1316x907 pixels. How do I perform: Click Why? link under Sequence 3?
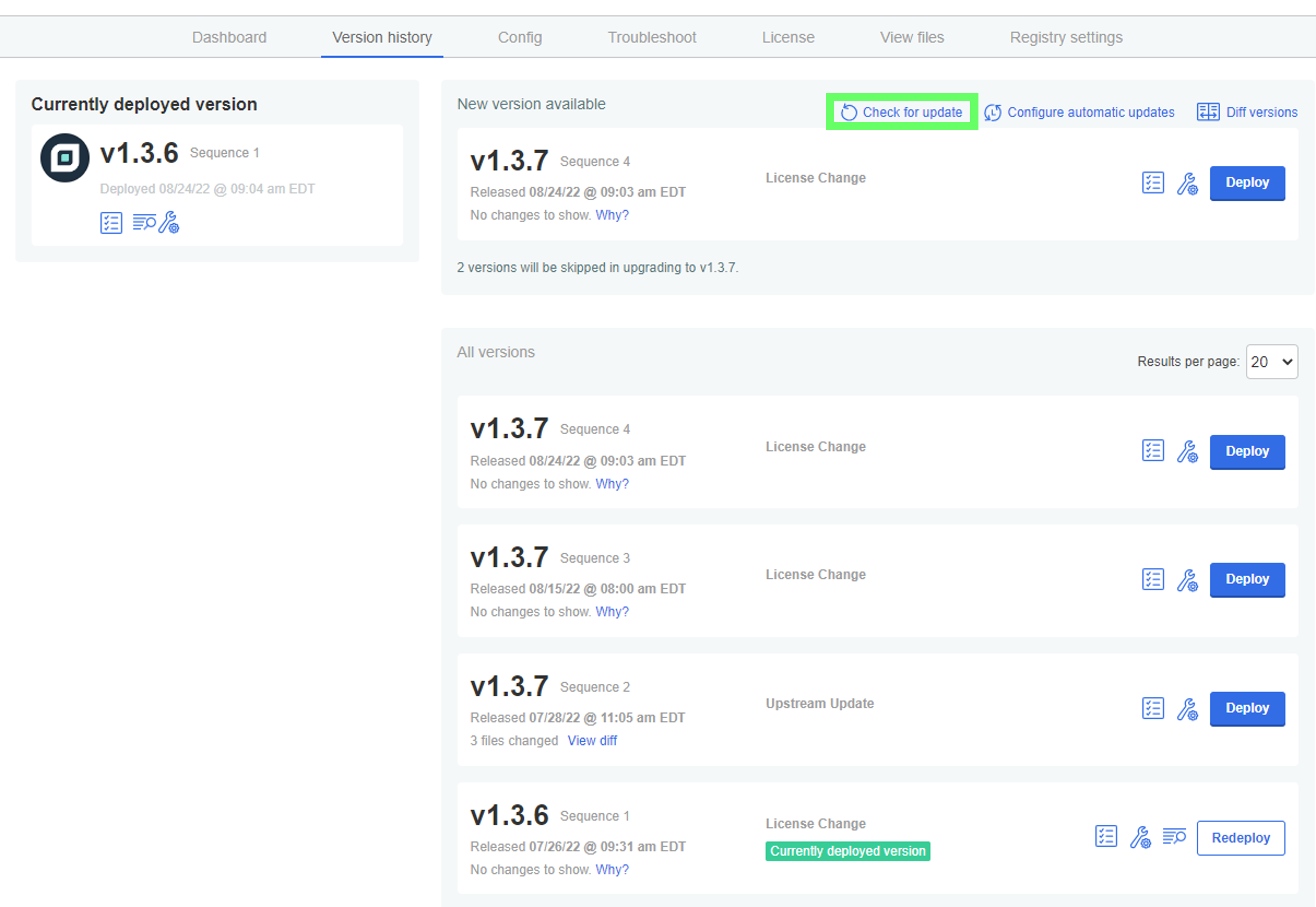612,612
